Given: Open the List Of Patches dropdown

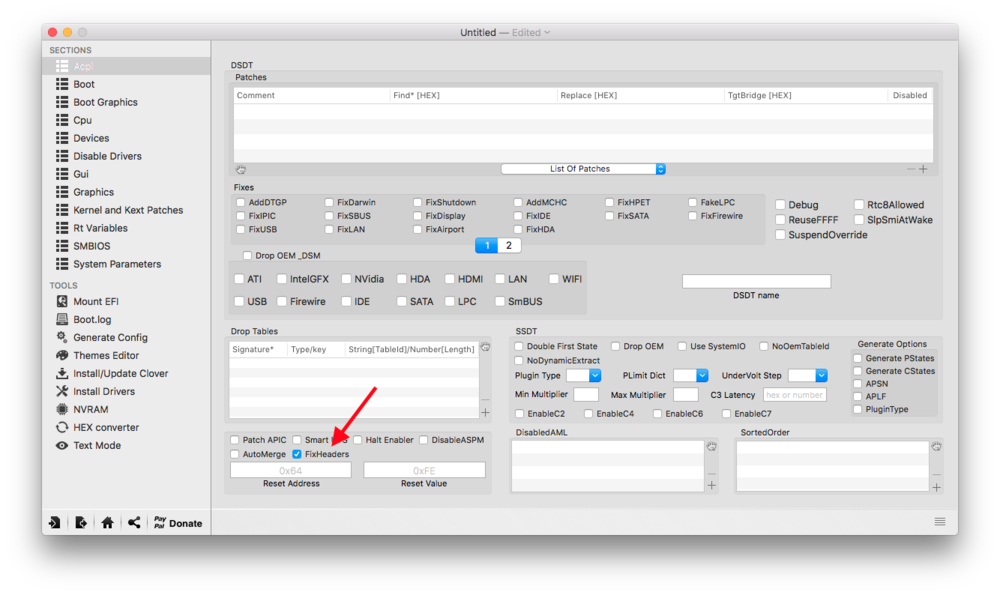Looking at the screenshot, I should click(x=583, y=169).
